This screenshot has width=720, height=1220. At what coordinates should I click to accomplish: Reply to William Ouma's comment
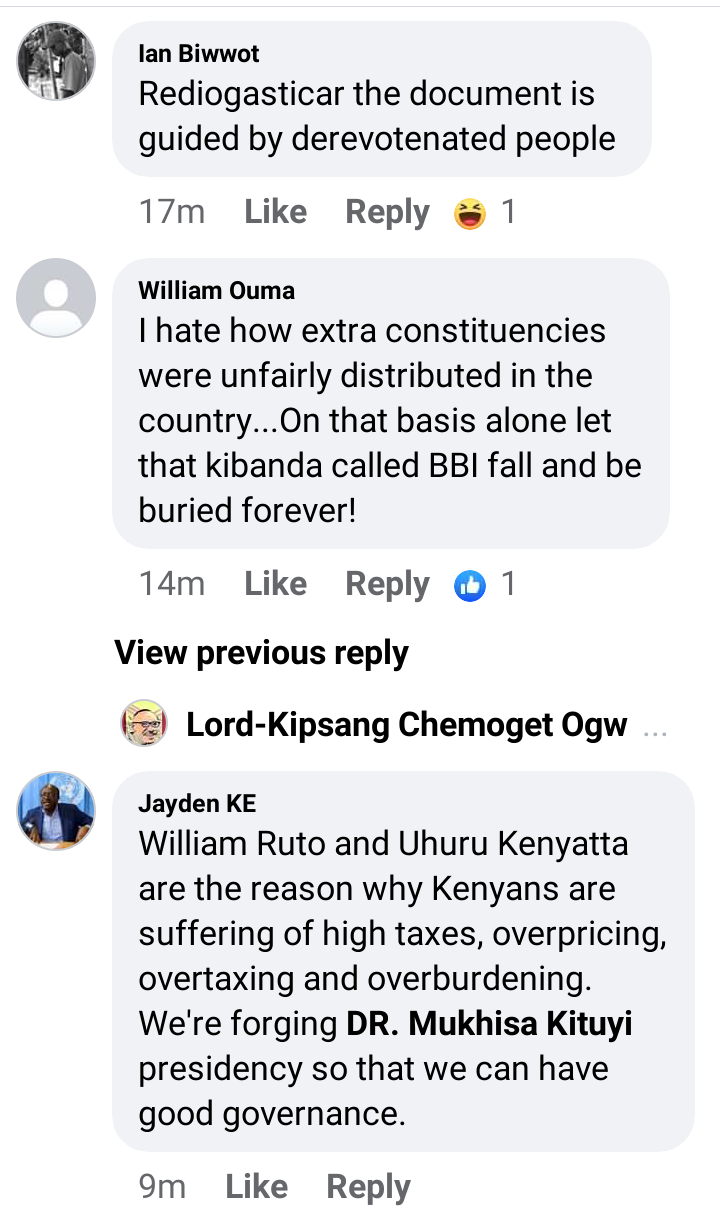pyautogui.click(x=387, y=584)
